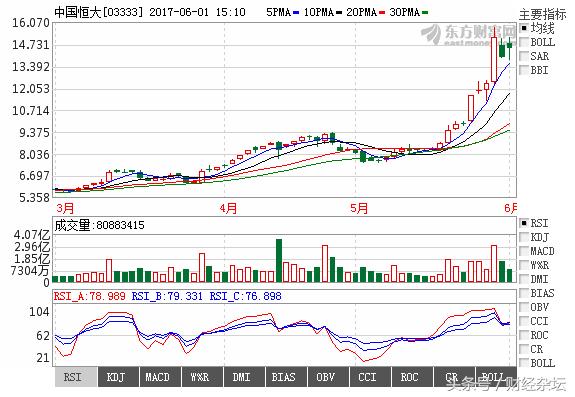The height and width of the screenshot is (397, 575).
Task: Click the 5月 axis label
Action: (x=359, y=208)
